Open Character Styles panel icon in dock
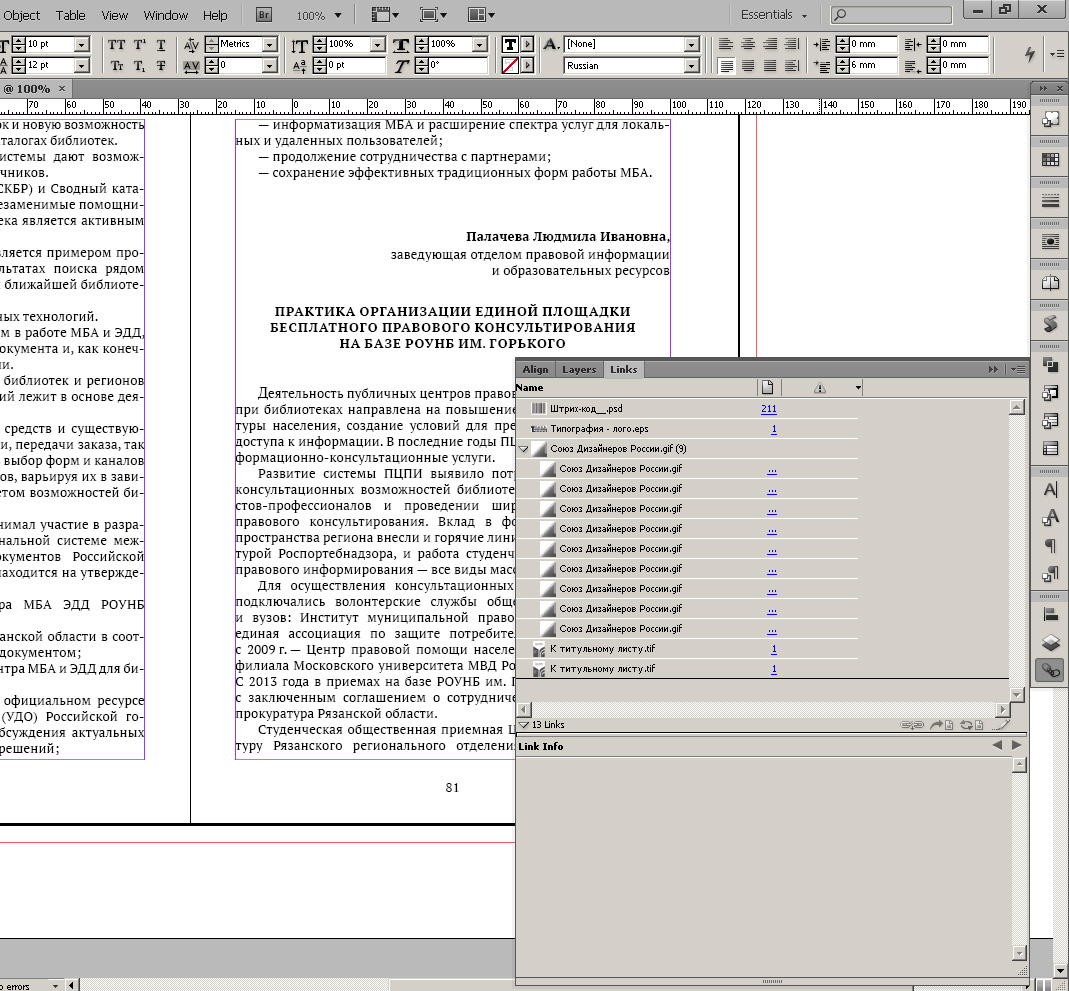 point(1051,517)
